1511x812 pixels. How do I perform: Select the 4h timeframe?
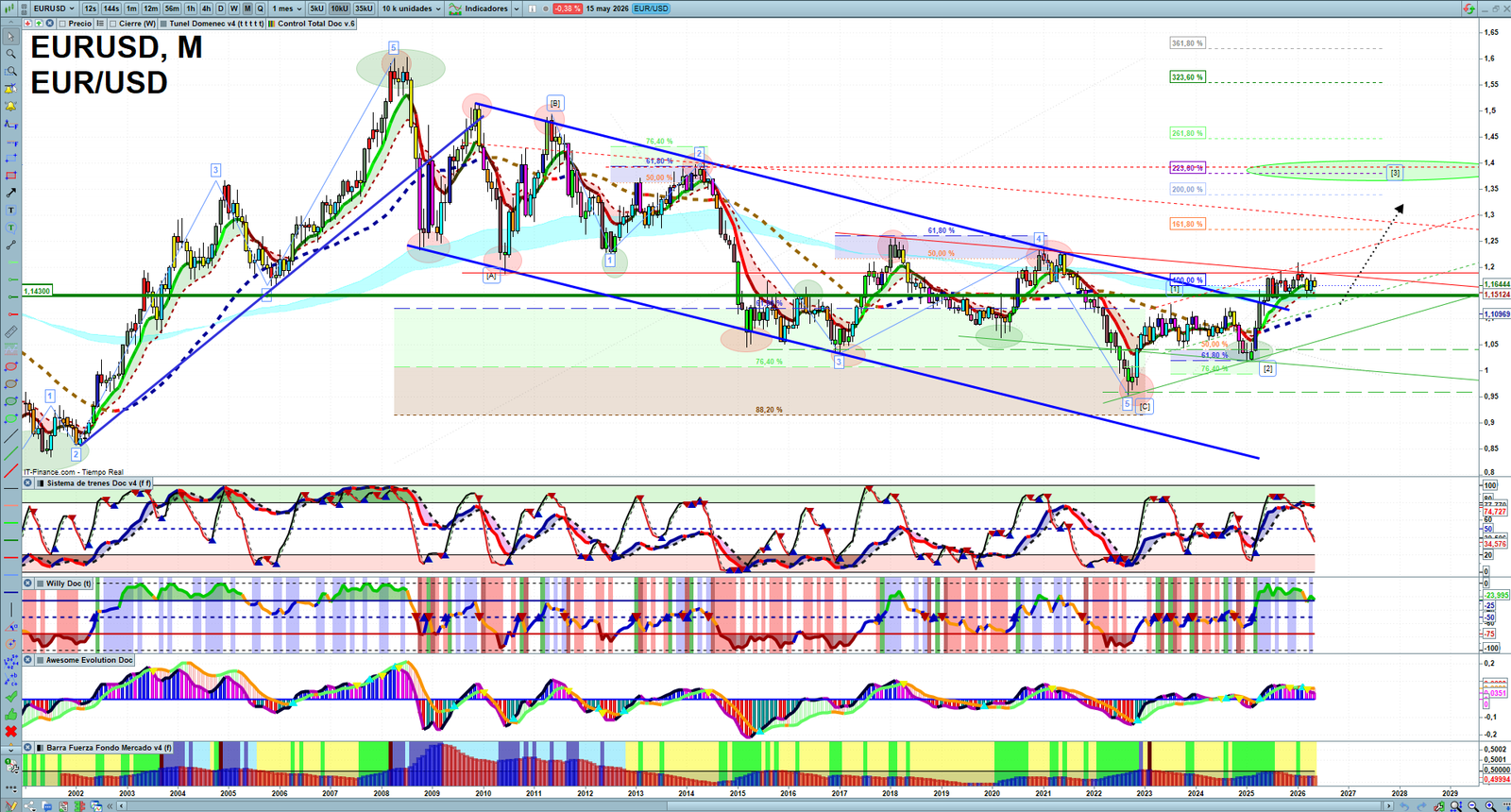point(206,8)
